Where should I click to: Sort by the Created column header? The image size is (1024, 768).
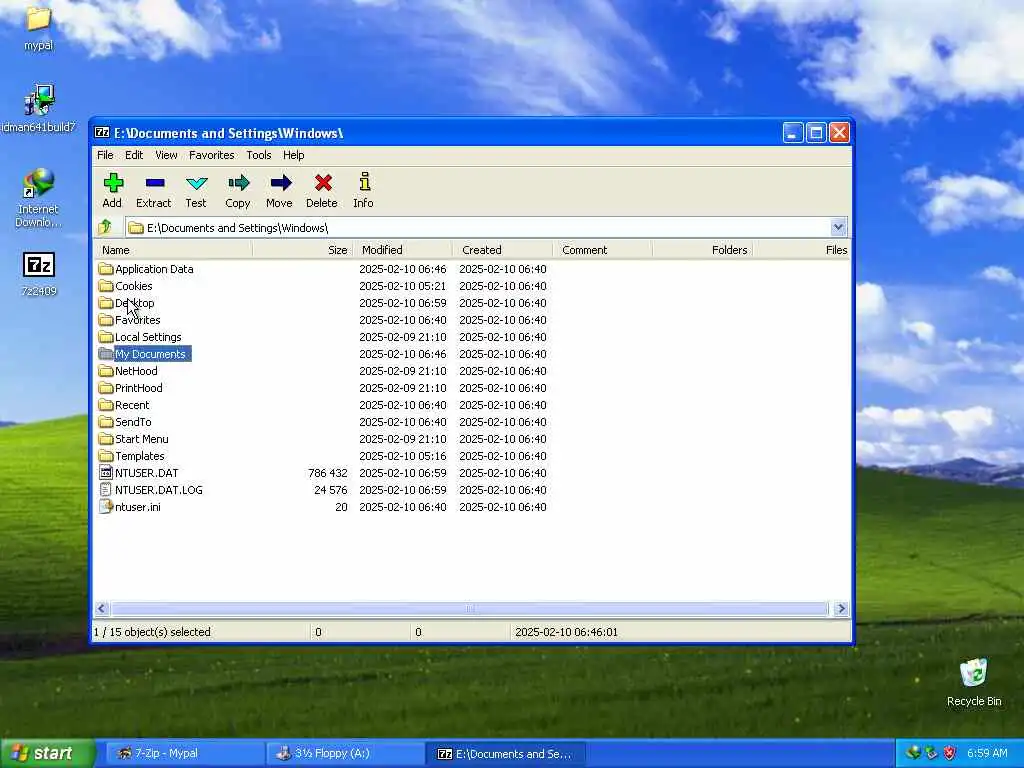coord(502,249)
